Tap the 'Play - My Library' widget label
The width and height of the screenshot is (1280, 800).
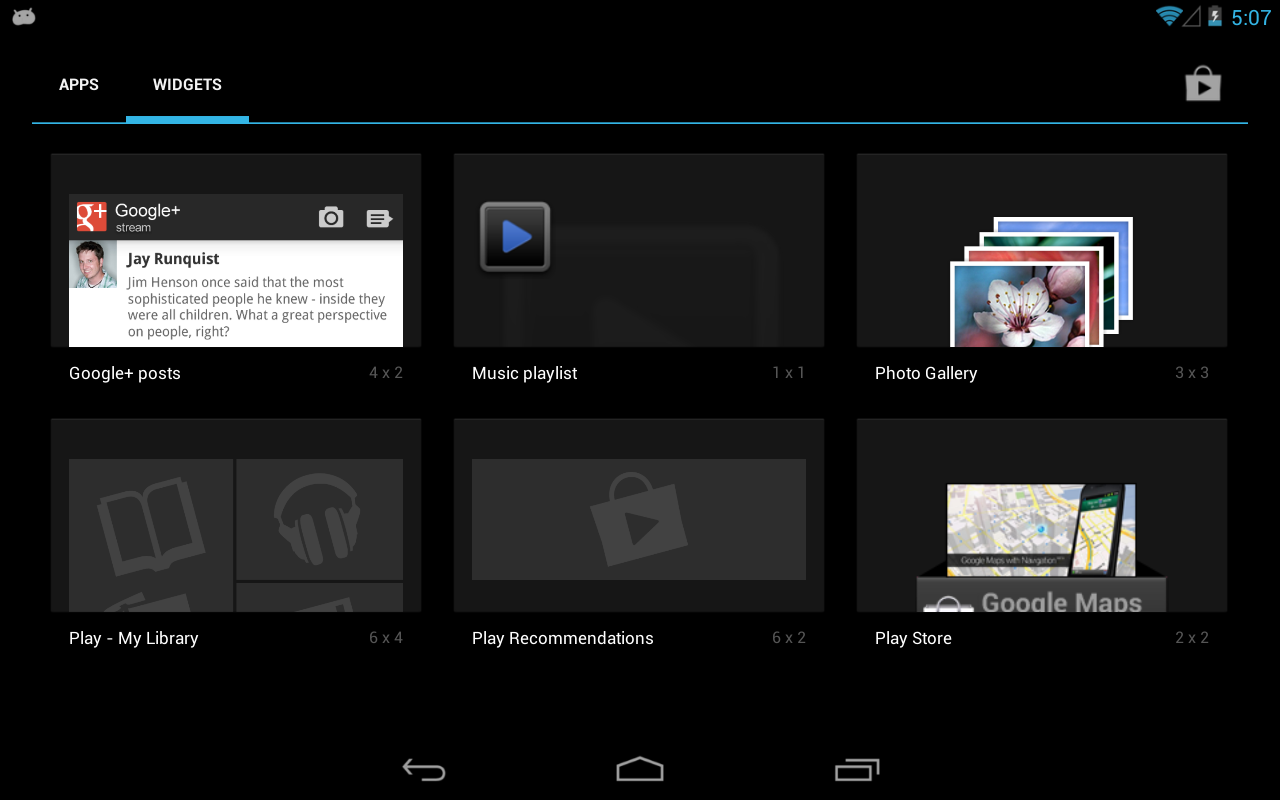[x=134, y=638]
